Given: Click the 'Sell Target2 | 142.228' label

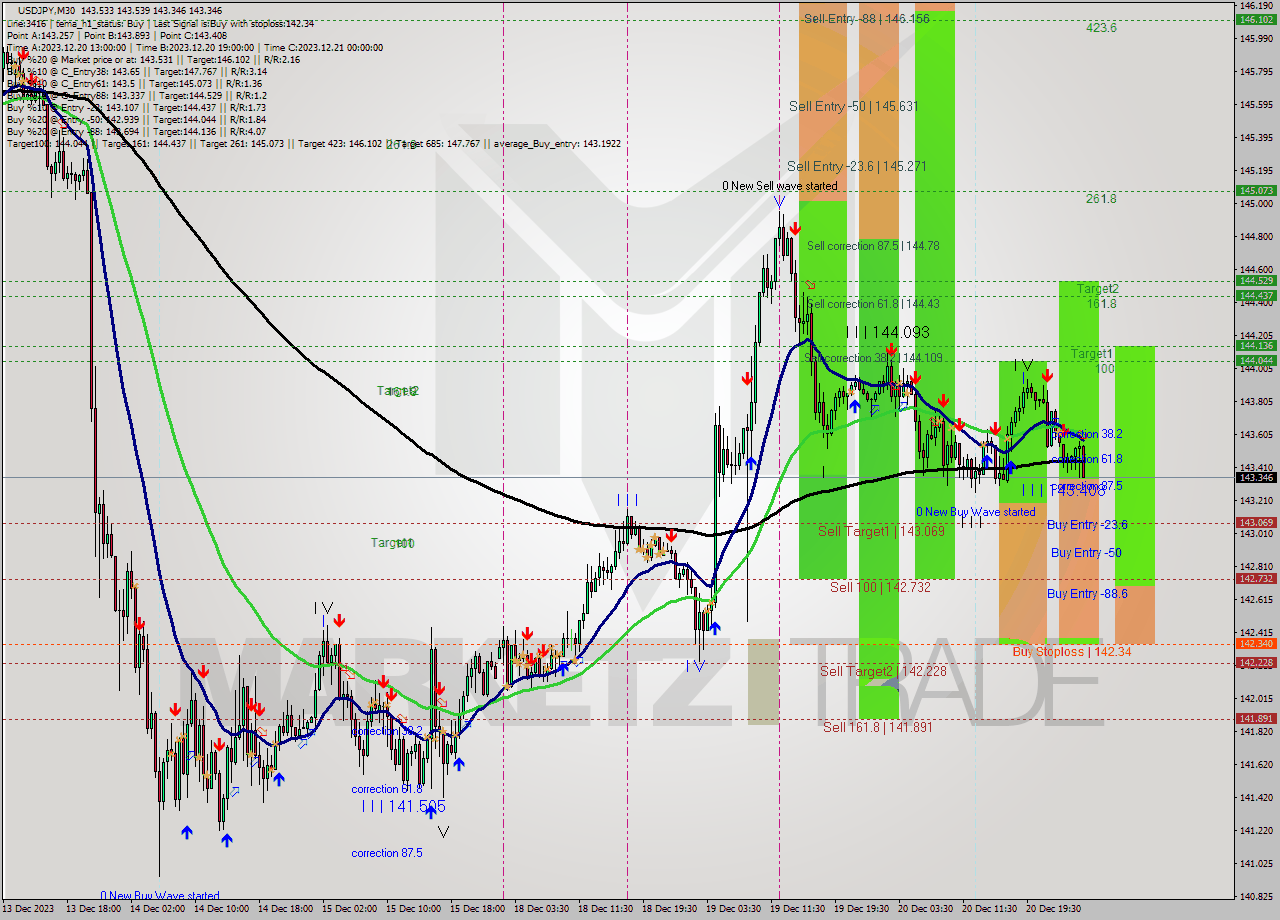Looking at the screenshot, I should [883, 671].
